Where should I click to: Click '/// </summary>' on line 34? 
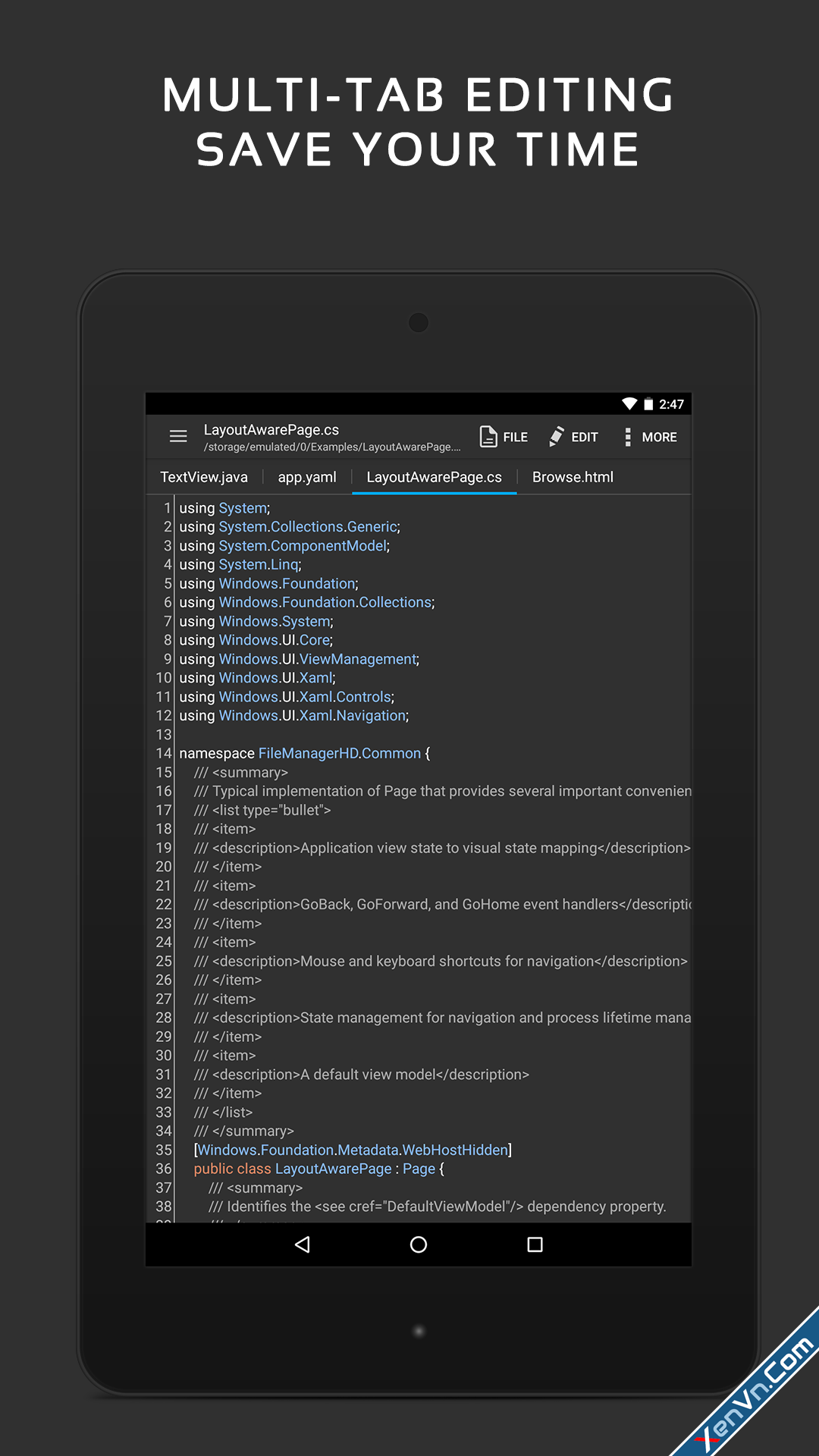244,1131
